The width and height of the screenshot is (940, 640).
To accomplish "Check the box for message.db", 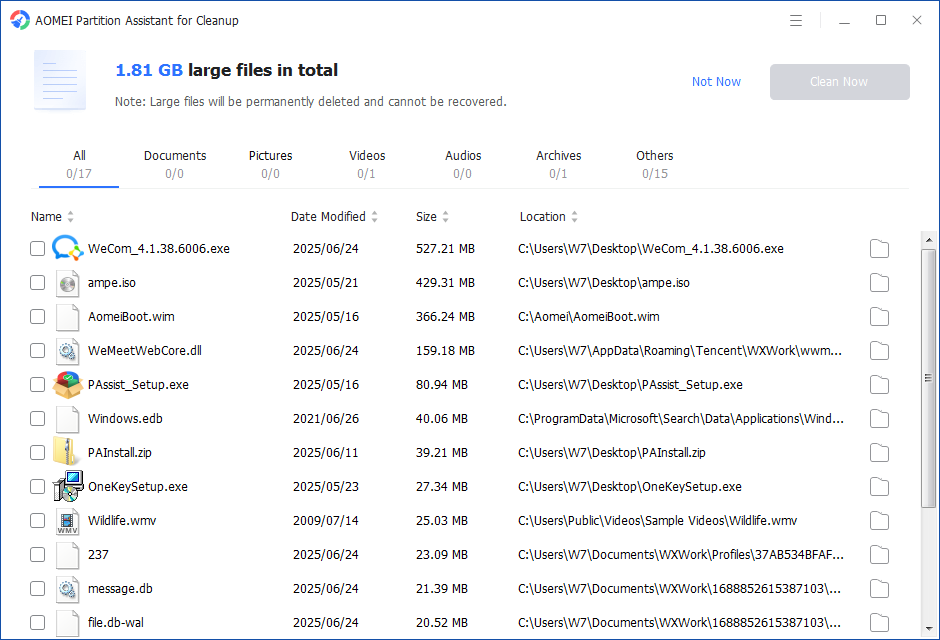I will point(37,588).
